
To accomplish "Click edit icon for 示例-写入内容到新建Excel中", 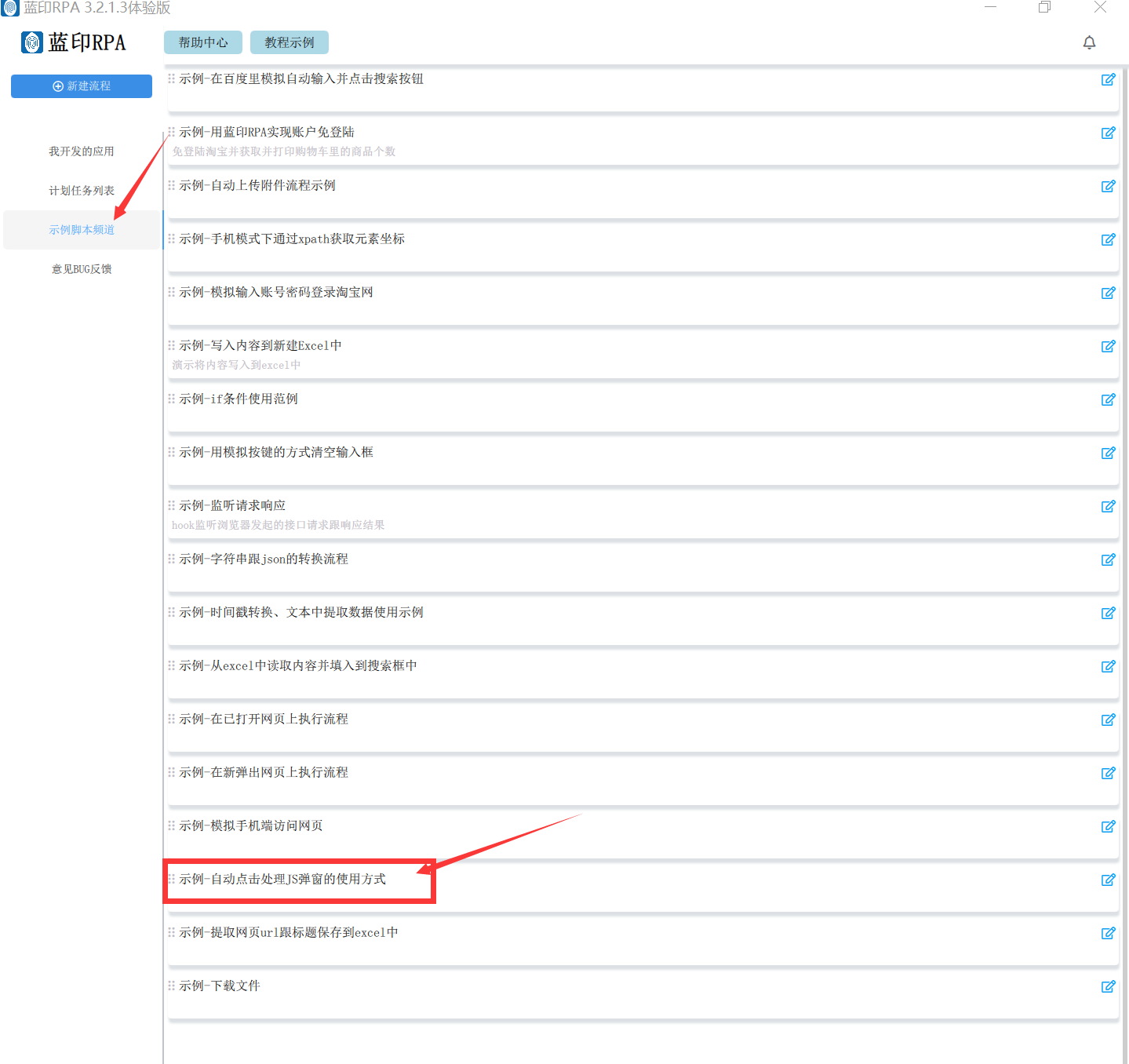I will click(1108, 346).
